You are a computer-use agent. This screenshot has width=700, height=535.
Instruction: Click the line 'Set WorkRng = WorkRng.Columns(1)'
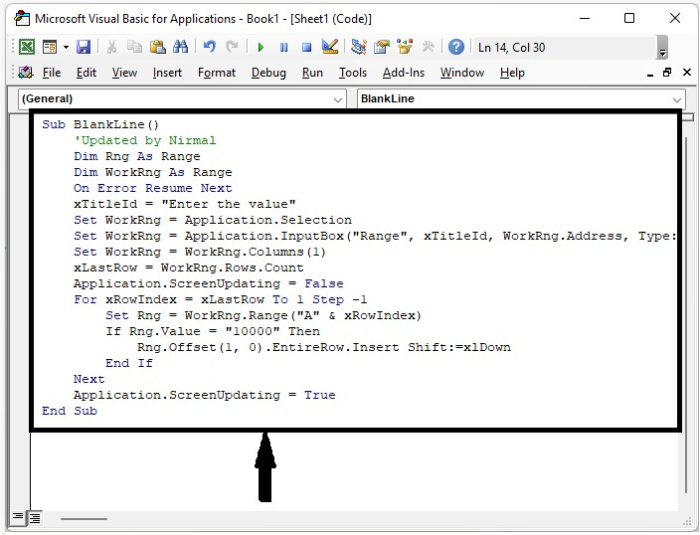point(200,252)
